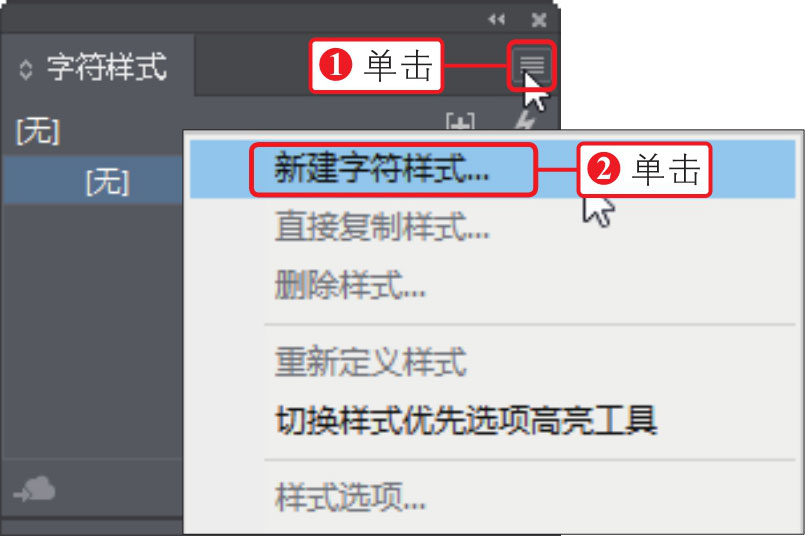This screenshot has width=805, height=536.
Task: Close the panel with the X icon
Action: coord(539,20)
